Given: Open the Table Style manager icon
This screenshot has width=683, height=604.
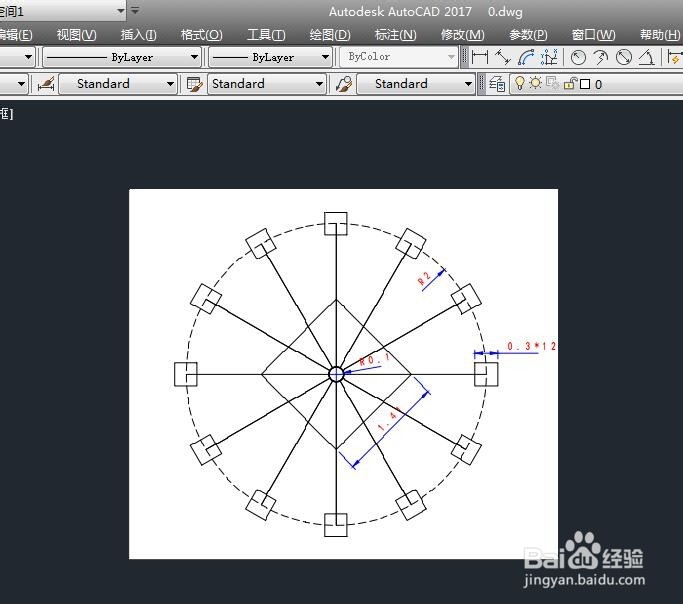Looking at the screenshot, I should click(194, 84).
